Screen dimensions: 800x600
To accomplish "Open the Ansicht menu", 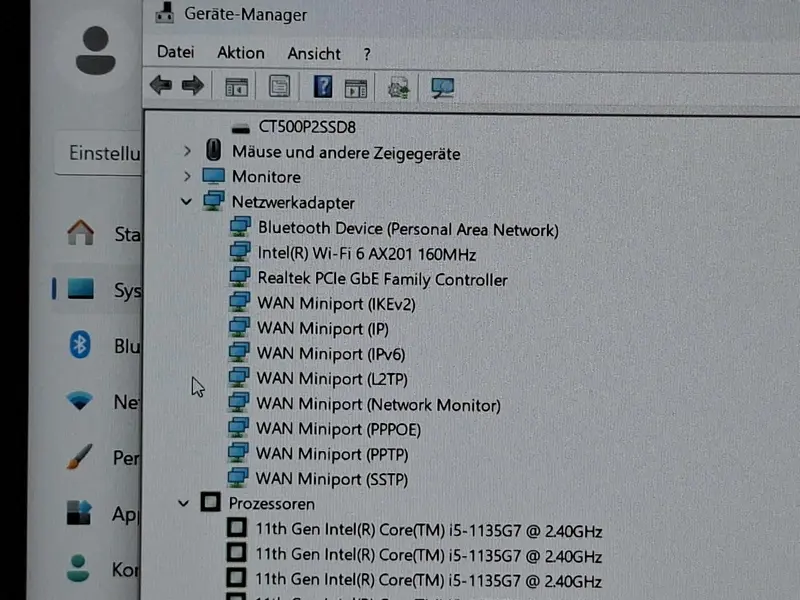I will (314, 54).
